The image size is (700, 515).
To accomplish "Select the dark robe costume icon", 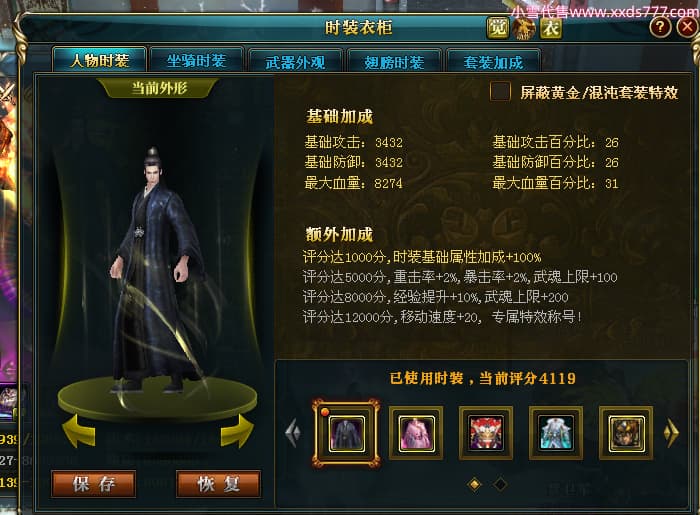I will (x=346, y=433).
